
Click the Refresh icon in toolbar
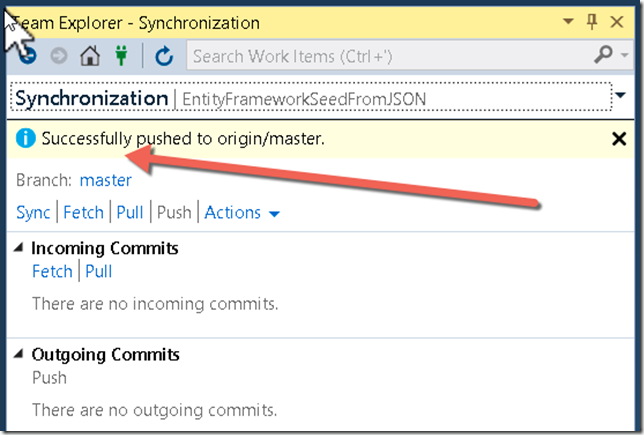tap(164, 56)
